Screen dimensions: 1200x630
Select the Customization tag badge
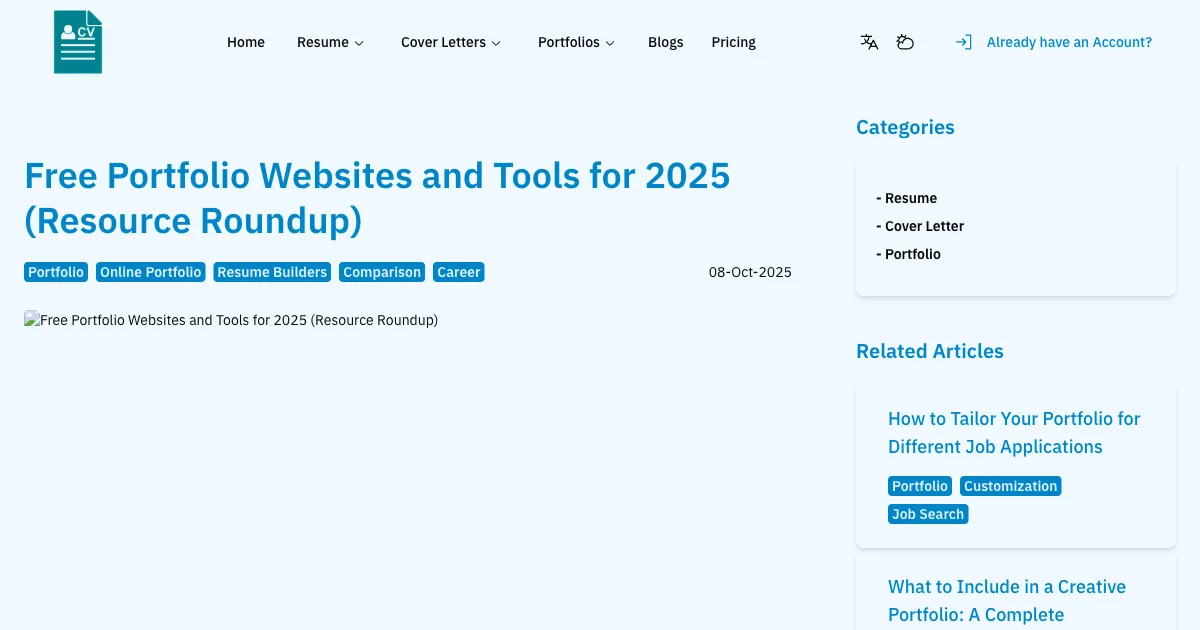(x=1010, y=486)
